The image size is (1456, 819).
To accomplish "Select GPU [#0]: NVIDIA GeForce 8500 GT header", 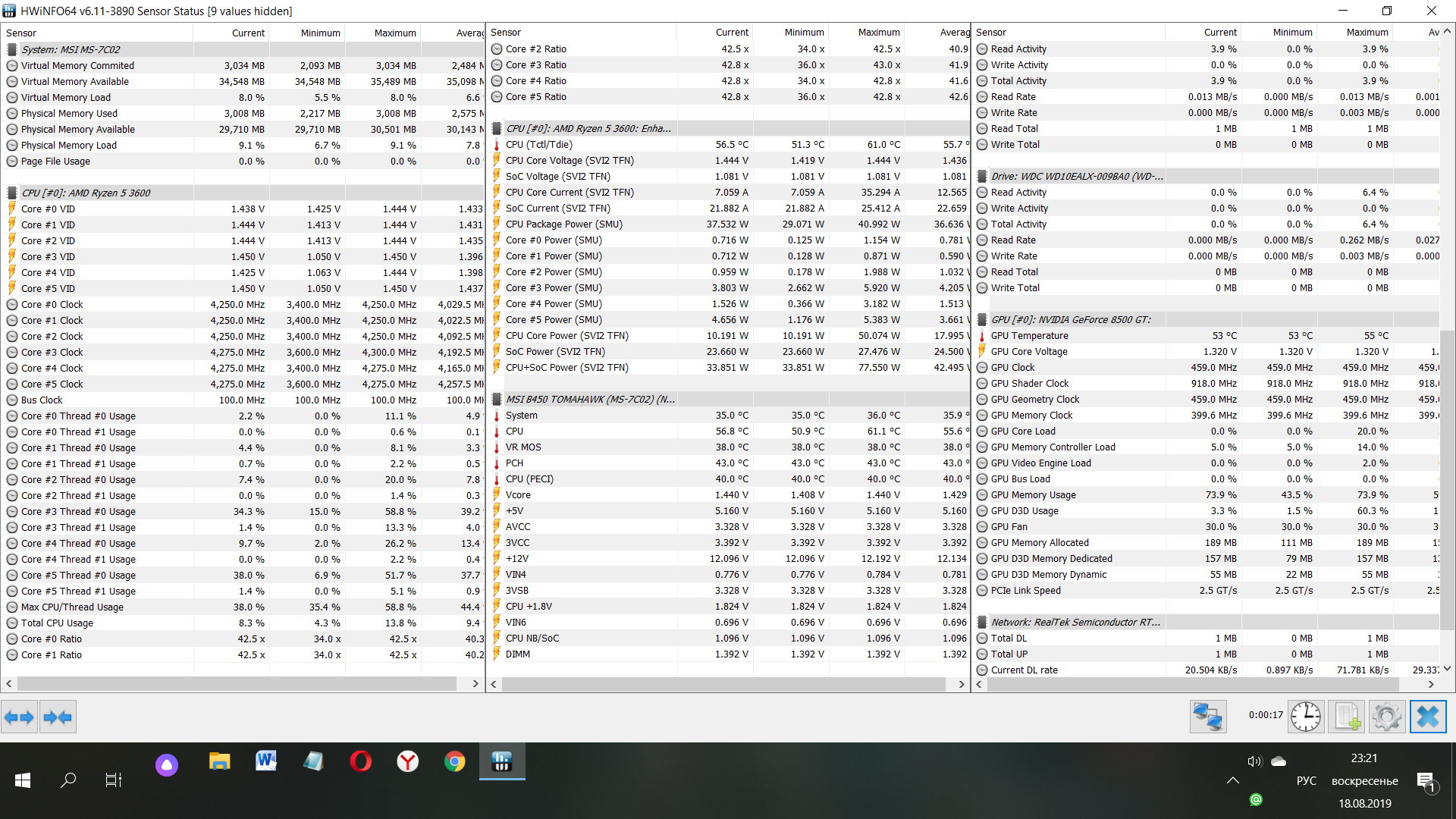I will point(1070,319).
